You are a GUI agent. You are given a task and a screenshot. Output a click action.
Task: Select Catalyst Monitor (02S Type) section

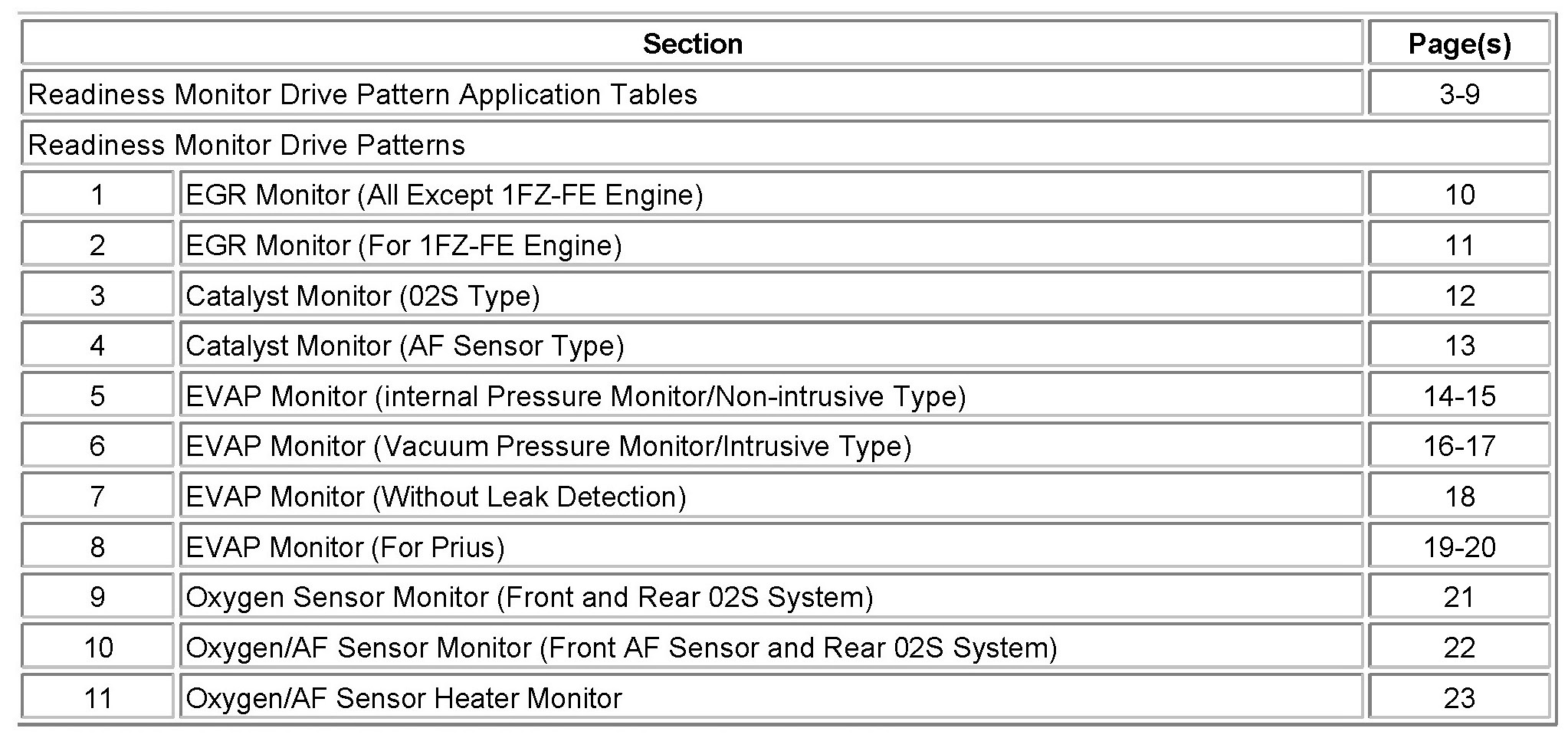tap(363, 296)
